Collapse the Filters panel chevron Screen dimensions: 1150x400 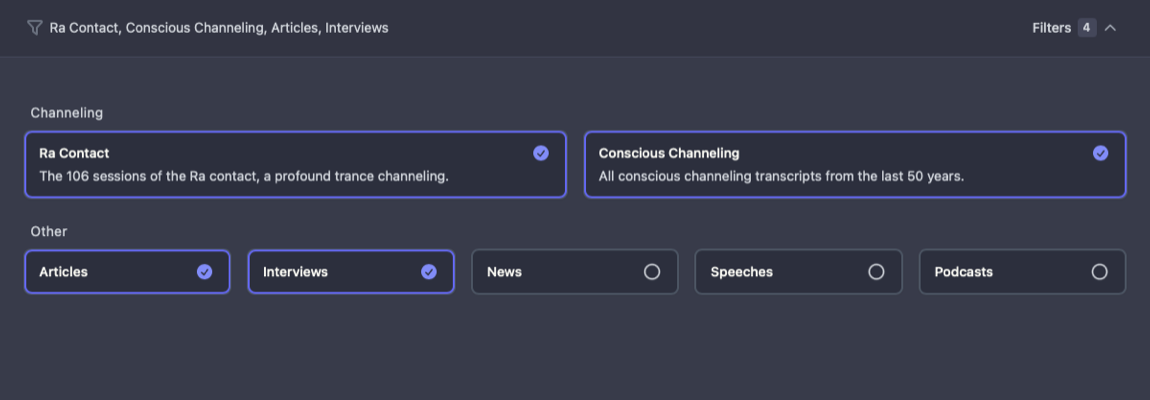1110,28
